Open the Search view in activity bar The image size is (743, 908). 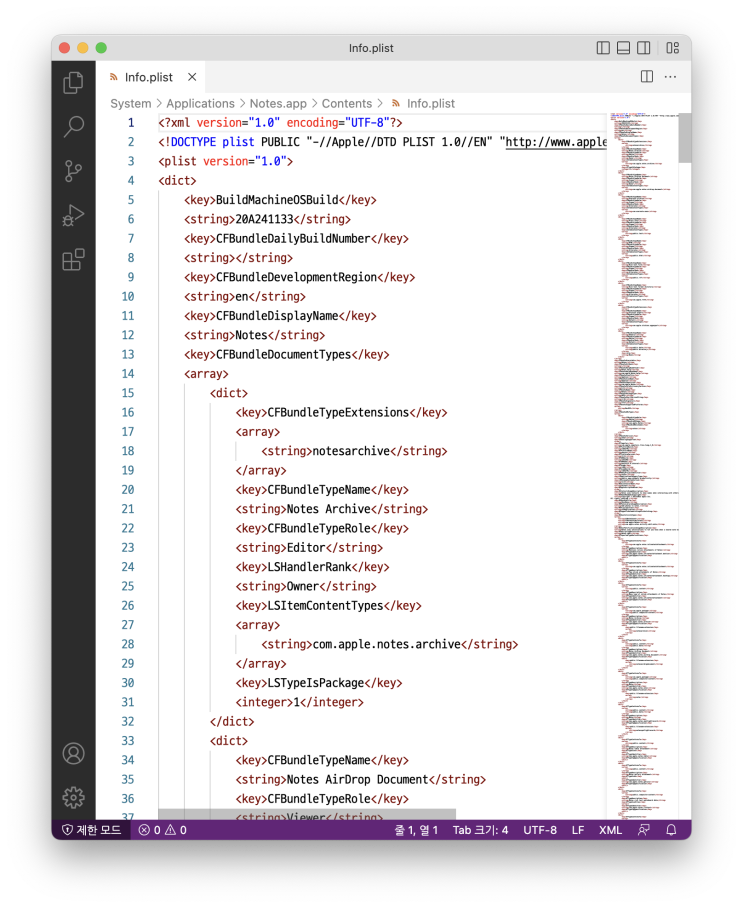(73, 127)
